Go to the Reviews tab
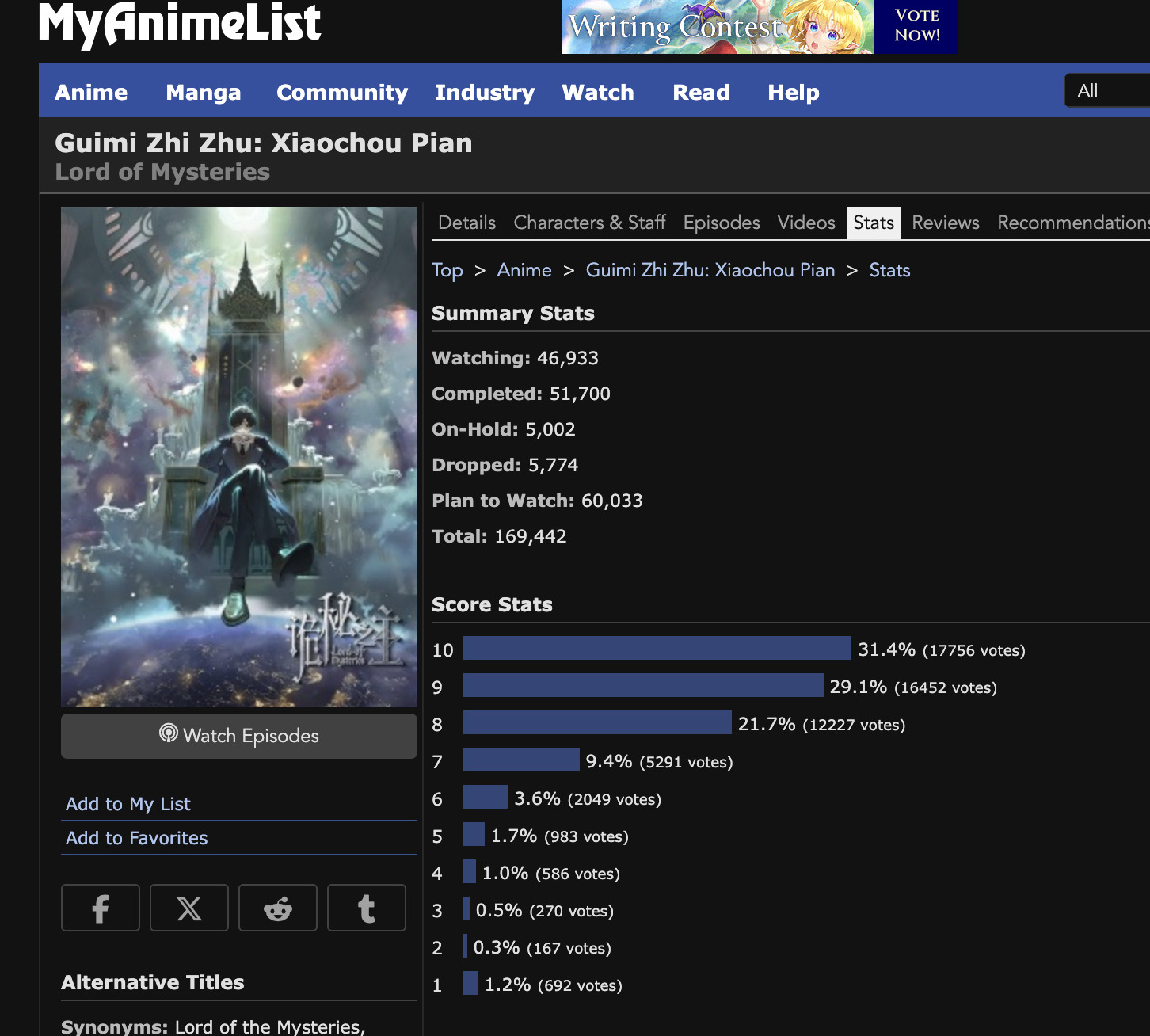Viewport: 1150px width, 1036px height. click(x=946, y=223)
